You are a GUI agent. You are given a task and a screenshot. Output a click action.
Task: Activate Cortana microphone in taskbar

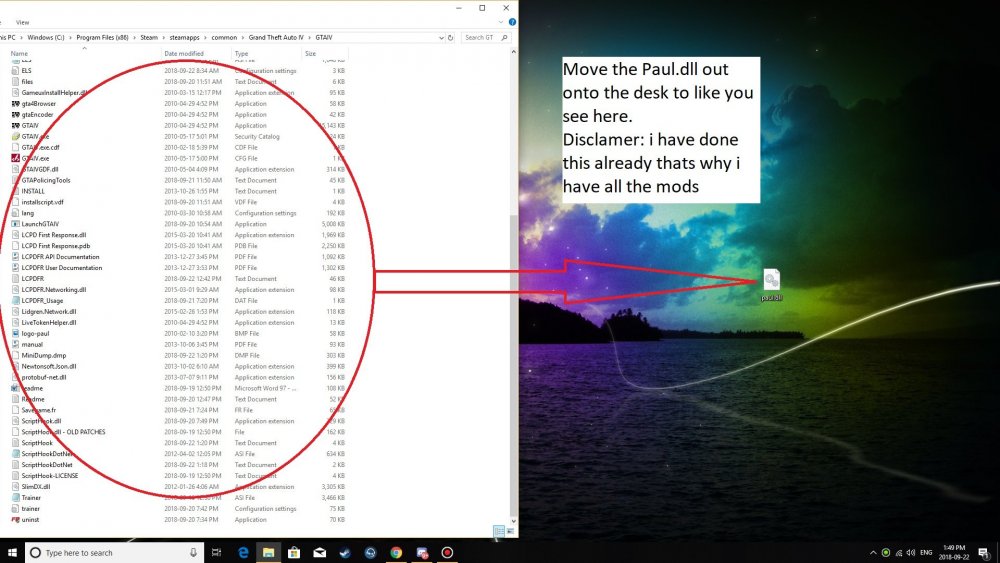point(193,553)
